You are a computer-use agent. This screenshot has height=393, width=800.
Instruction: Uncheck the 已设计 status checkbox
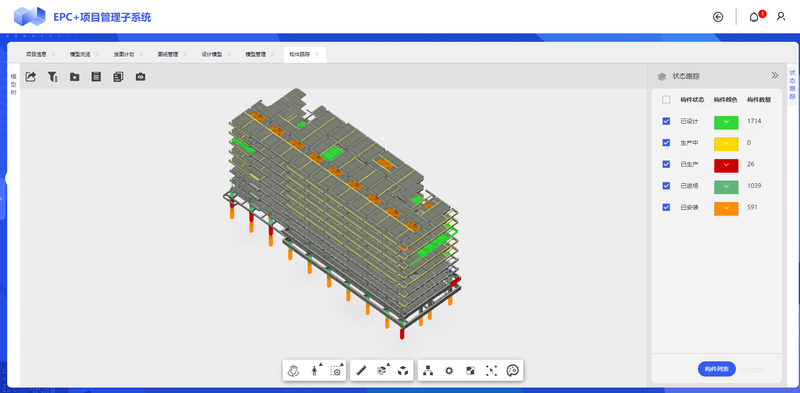click(x=666, y=121)
